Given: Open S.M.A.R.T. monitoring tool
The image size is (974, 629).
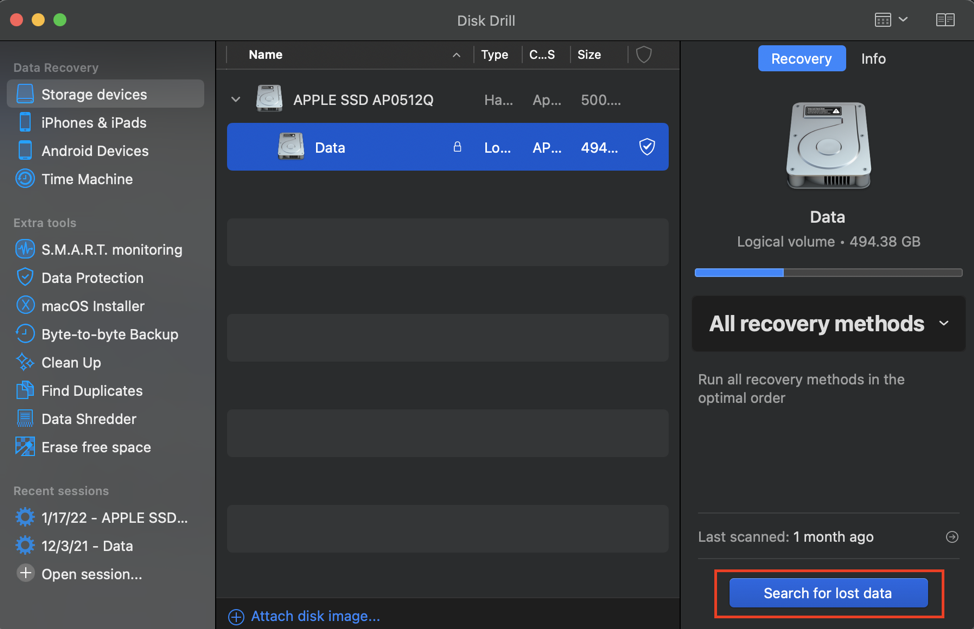Looking at the screenshot, I should (111, 250).
